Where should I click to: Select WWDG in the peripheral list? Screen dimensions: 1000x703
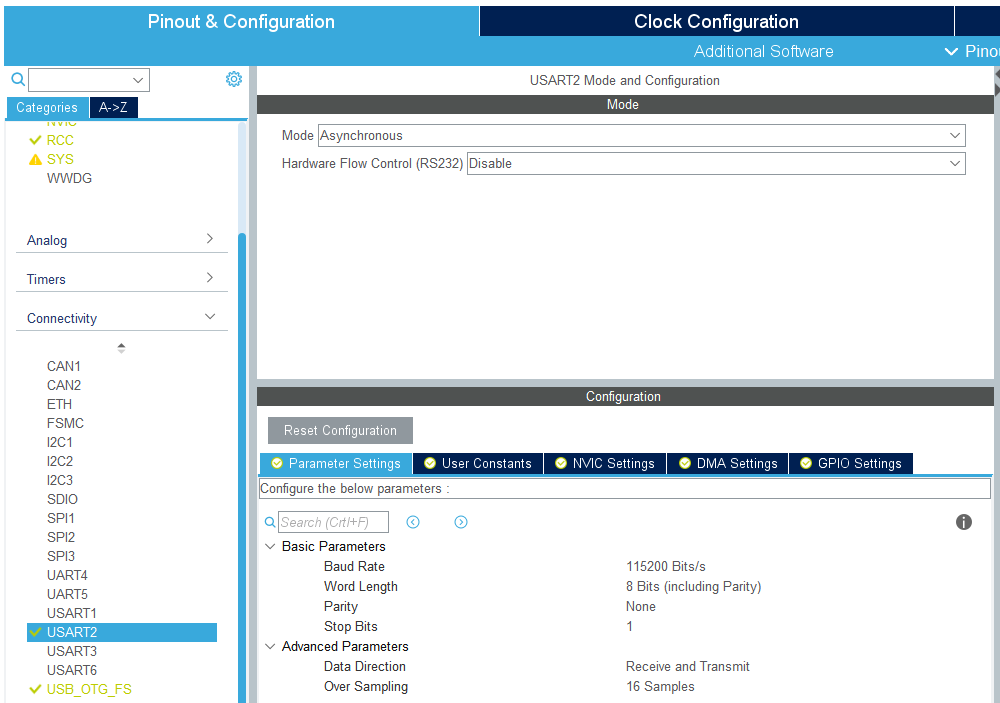[70, 179]
